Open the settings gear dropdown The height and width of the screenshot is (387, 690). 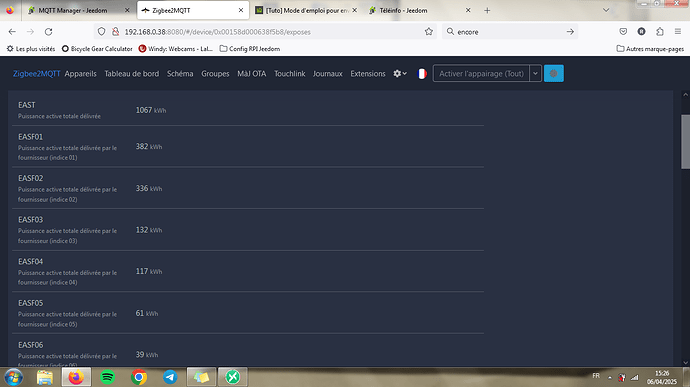coord(400,74)
